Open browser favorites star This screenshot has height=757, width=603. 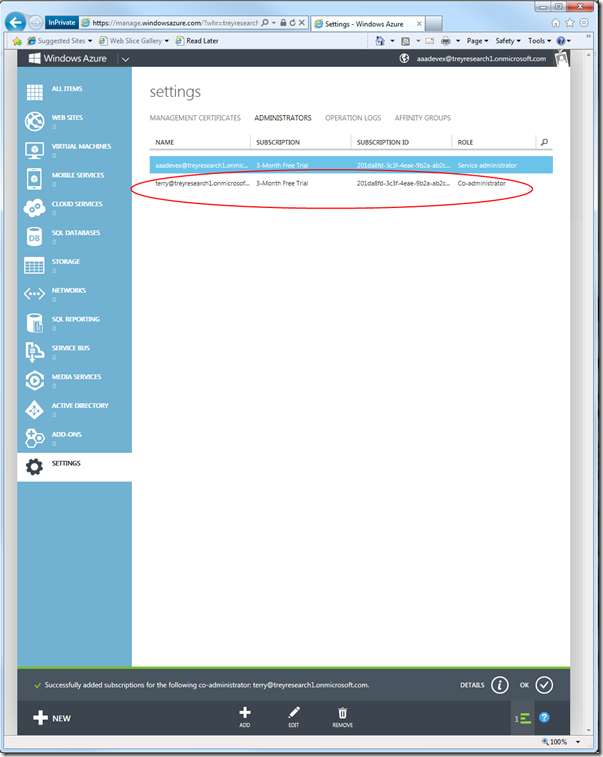tap(570, 23)
